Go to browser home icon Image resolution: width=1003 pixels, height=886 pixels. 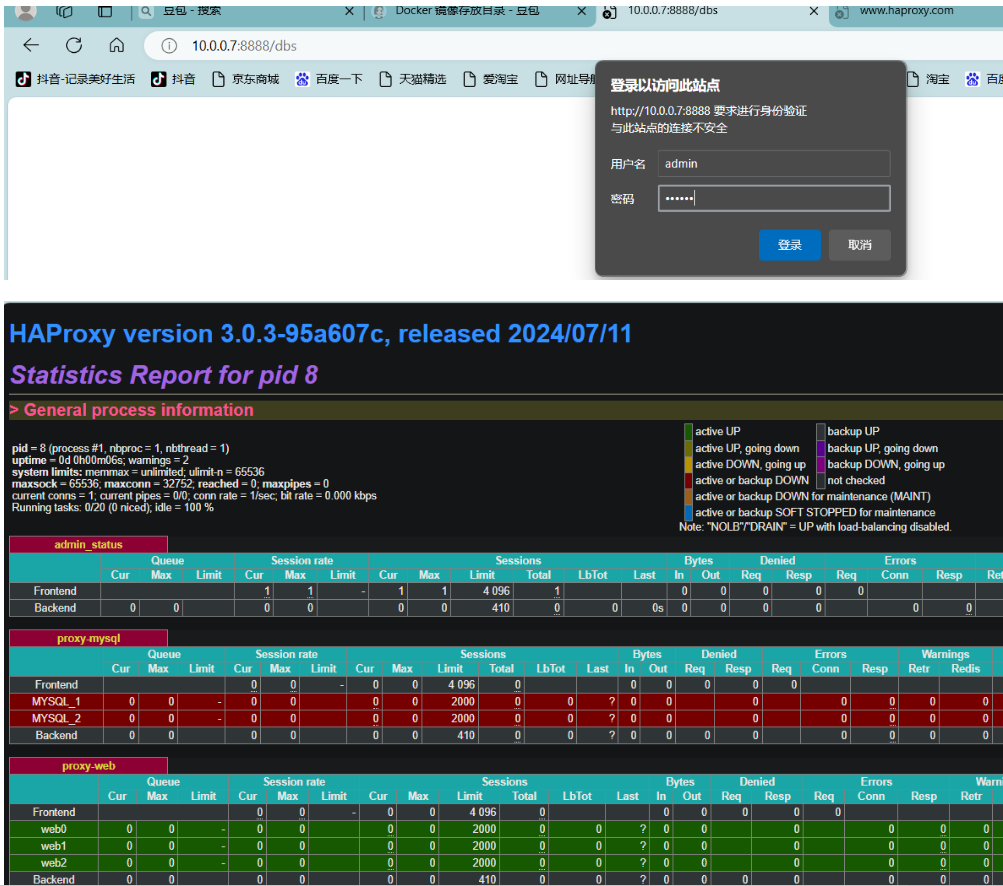pyautogui.click(x=116, y=45)
